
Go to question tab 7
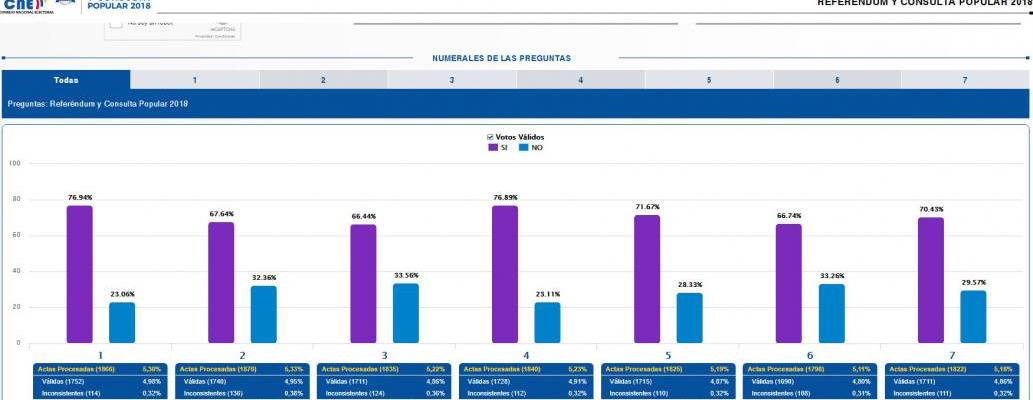tap(965, 79)
